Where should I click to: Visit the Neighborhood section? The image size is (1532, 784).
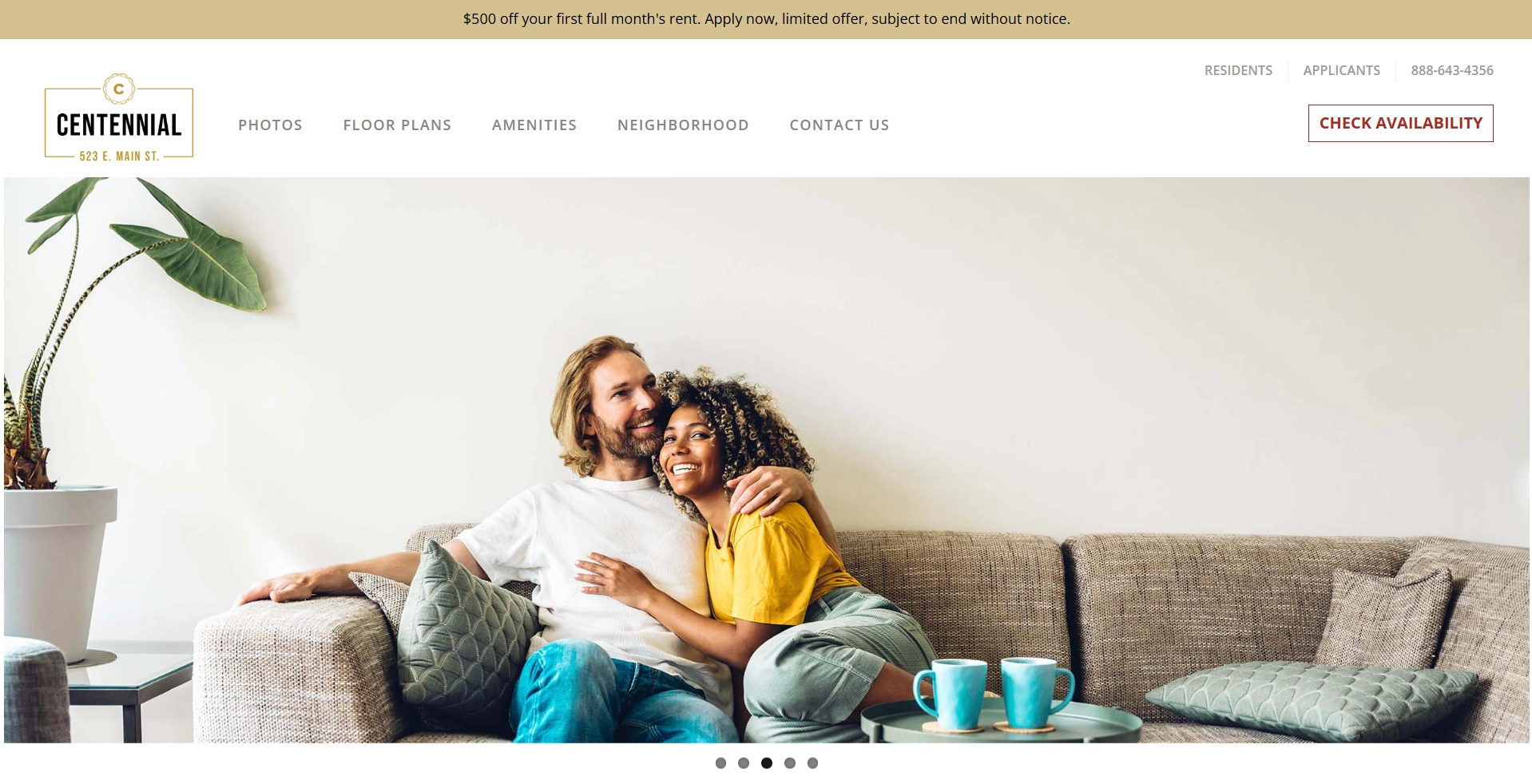point(683,125)
